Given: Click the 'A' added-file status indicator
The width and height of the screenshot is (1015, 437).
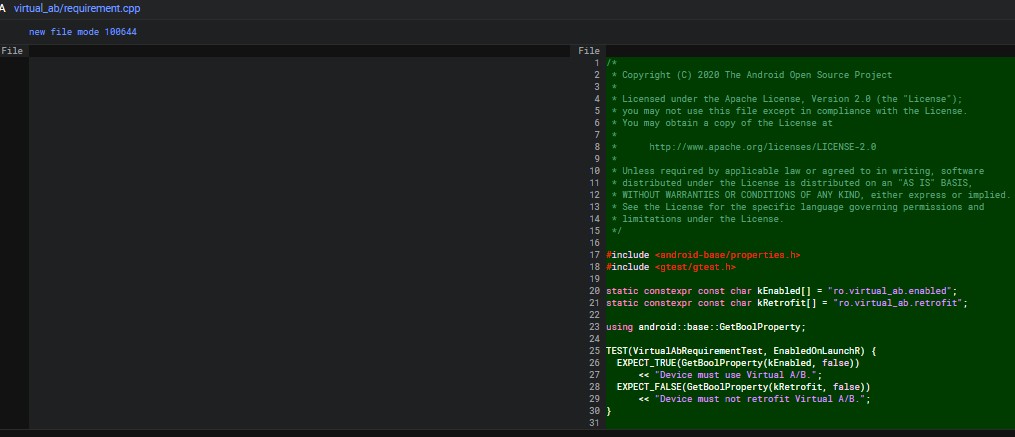Looking at the screenshot, I should (3, 9).
